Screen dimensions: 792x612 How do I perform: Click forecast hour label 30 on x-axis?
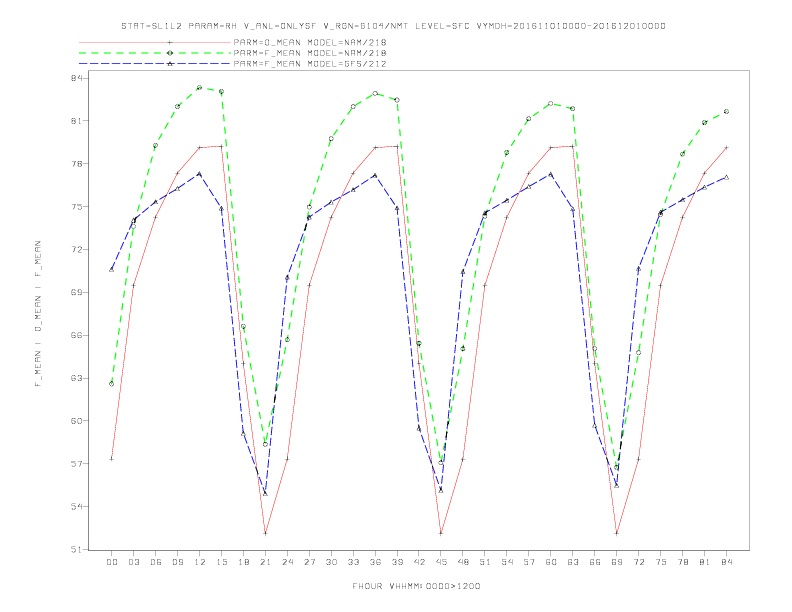pos(331,562)
